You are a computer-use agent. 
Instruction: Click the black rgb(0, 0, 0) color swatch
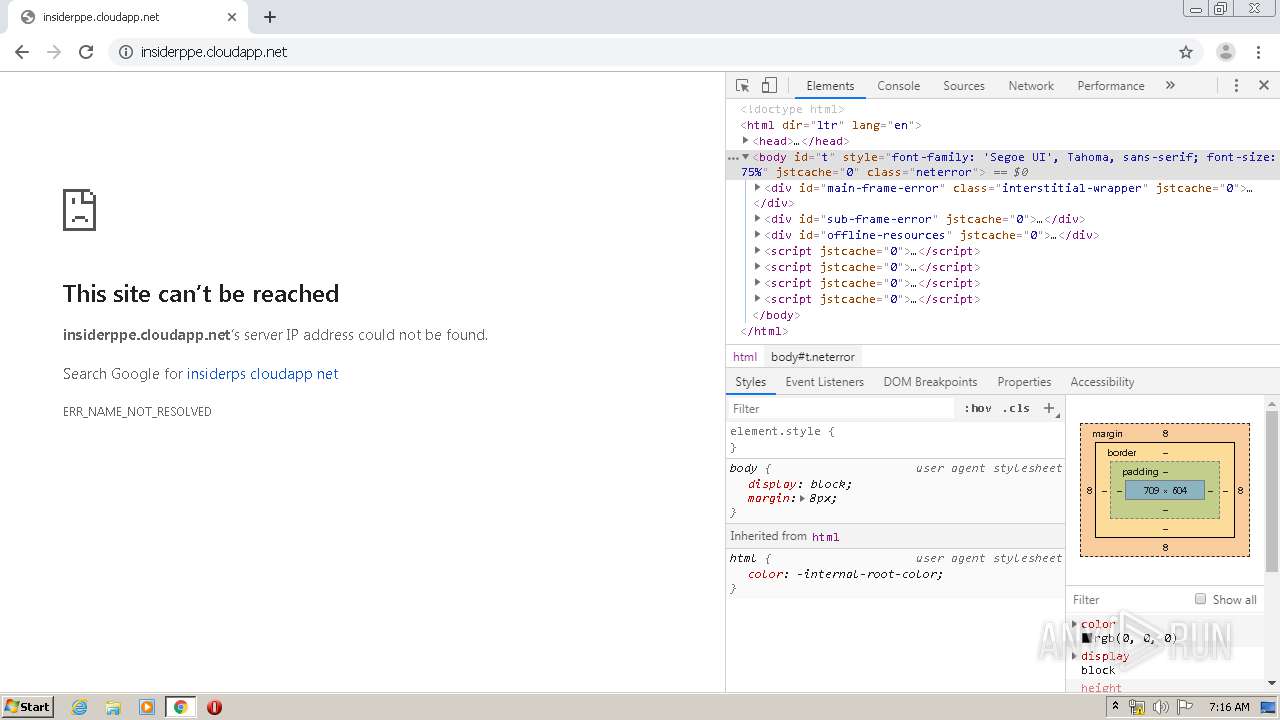click(x=1086, y=638)
